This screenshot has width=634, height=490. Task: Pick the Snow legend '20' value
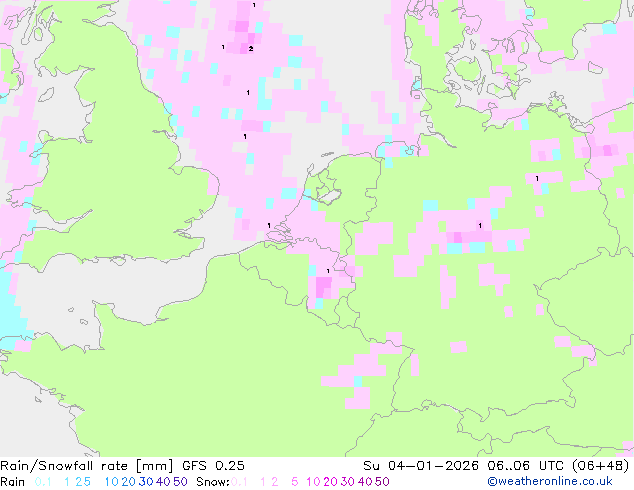point(330,482)
